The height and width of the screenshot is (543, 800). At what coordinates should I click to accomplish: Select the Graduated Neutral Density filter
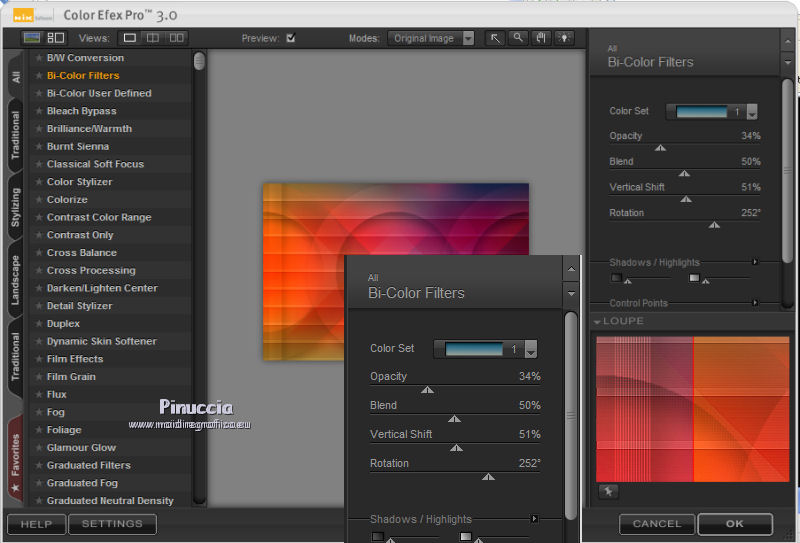(x=110, y=501)
